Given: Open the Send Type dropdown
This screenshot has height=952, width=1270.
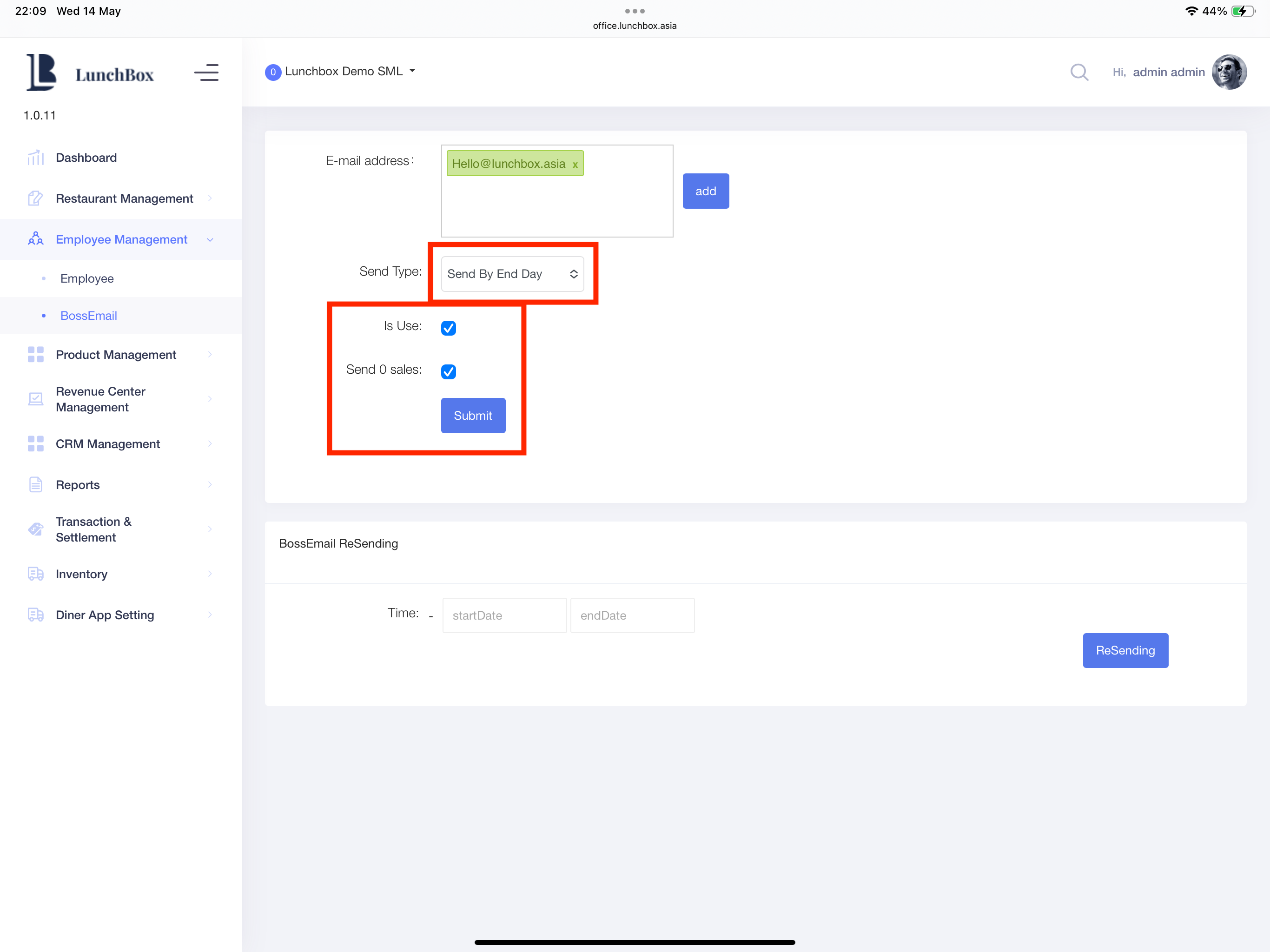Looking at the screenshot, I should (x=512, y=274).
